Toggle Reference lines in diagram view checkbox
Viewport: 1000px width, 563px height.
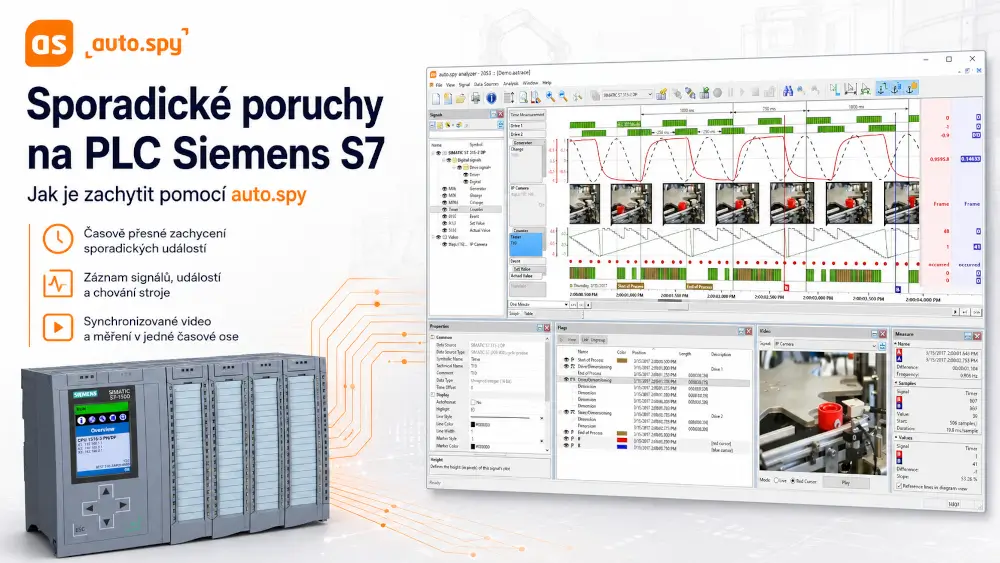pyautogui.click(x=899, y=486)
